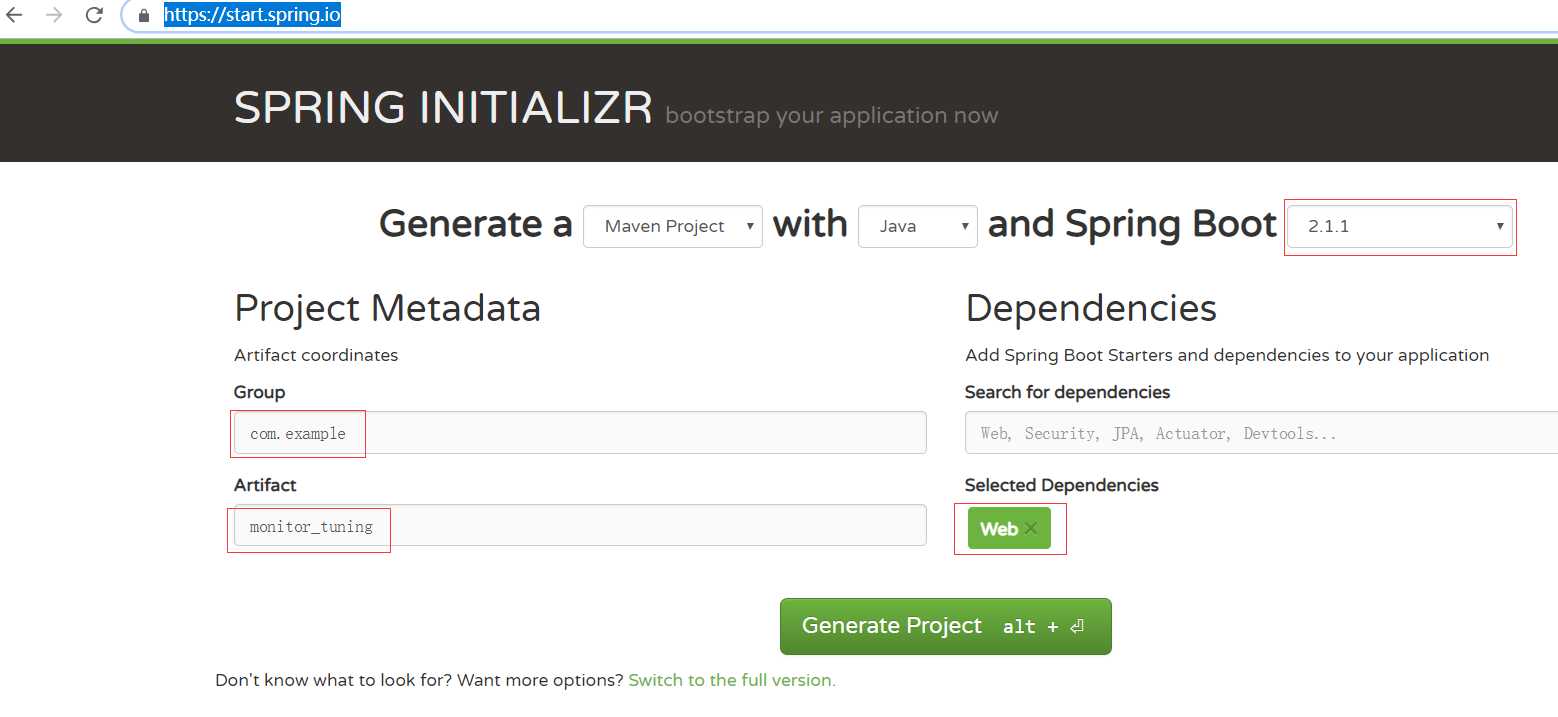Edit the Group field containing com.example

[x=580, y=433]
